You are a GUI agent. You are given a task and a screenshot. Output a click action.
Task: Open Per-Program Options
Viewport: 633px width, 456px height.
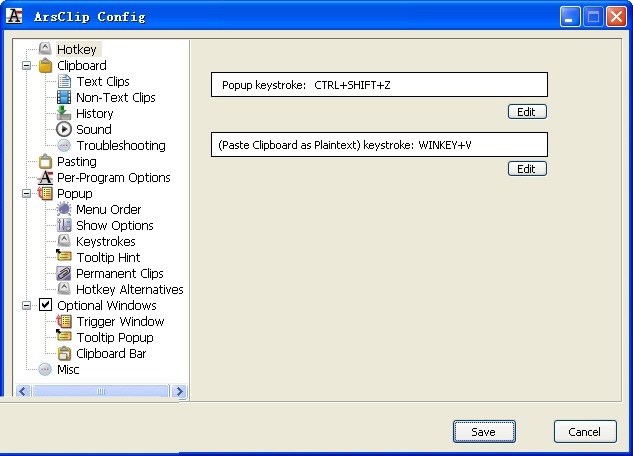coord(113,178)
